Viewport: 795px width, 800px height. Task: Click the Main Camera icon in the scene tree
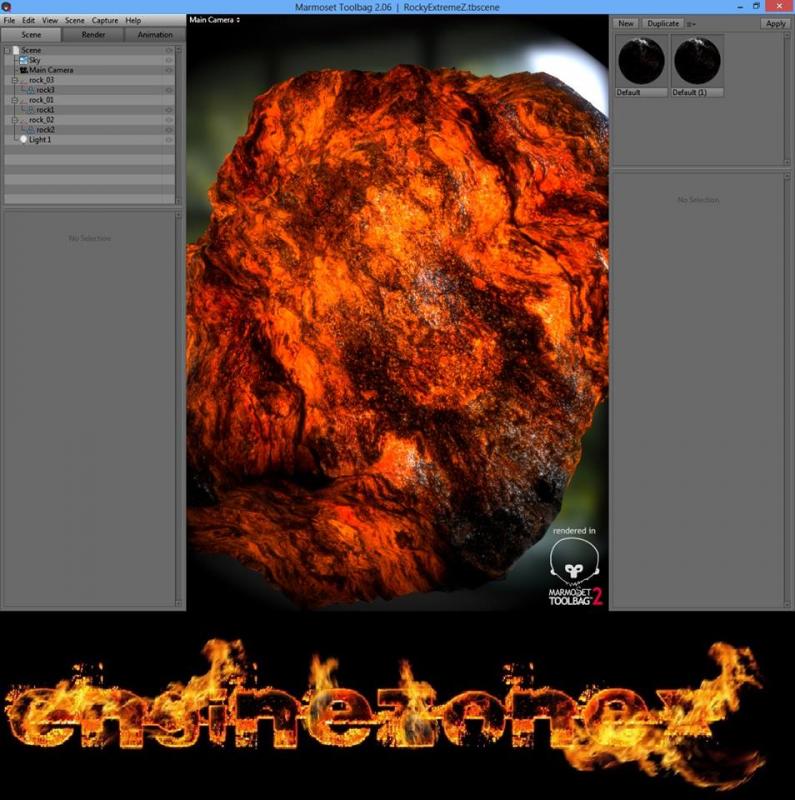tap(23, 70)
